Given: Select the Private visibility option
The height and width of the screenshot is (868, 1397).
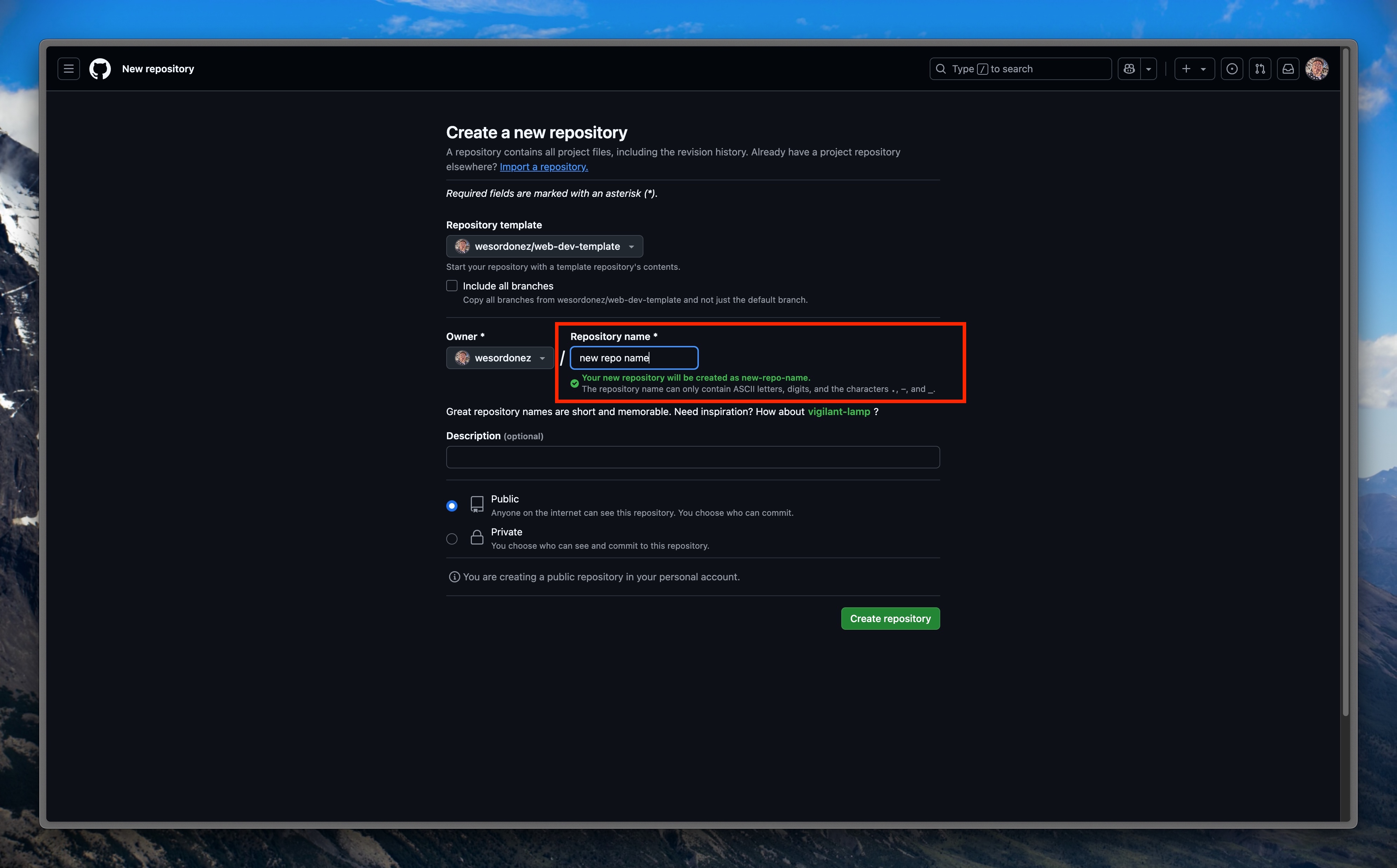Looking at the screenshot, I should click(x=452, y=539).
